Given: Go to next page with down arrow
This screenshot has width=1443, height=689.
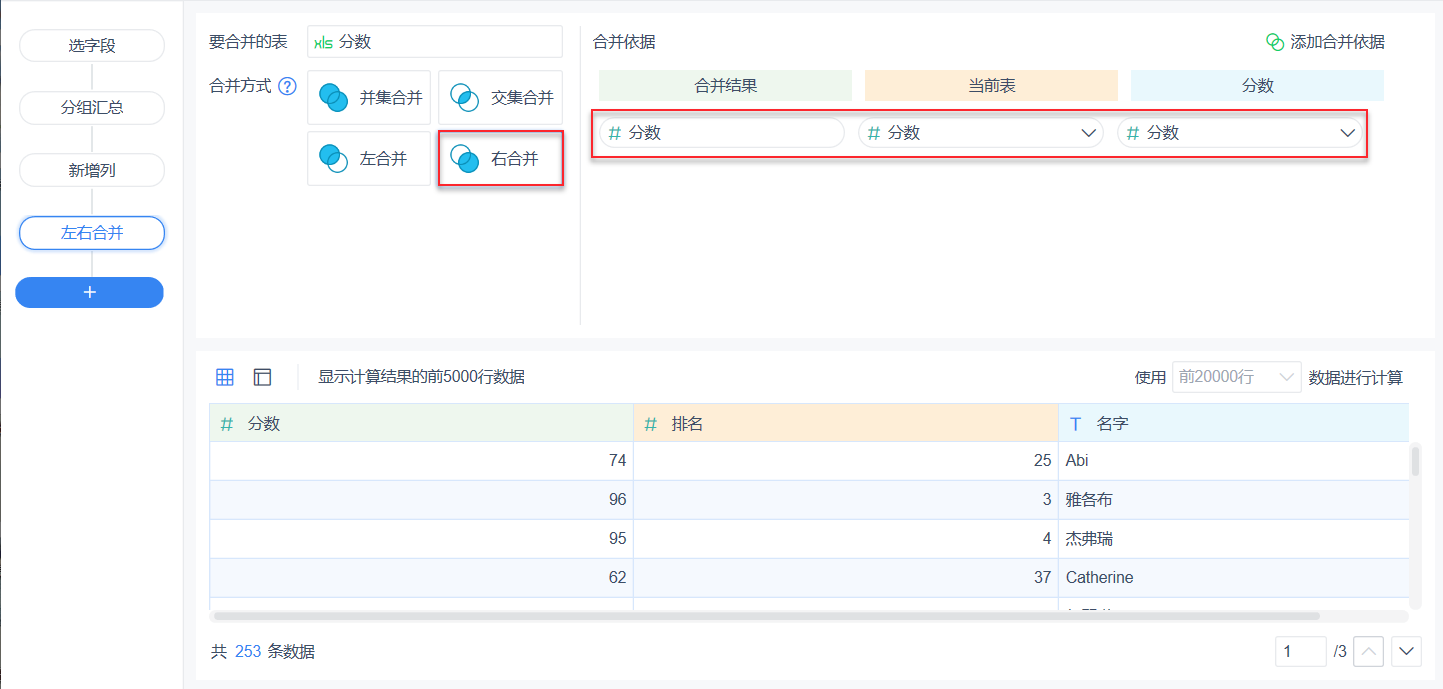Looking at the screenshot, I should (x=1407, y=652).
